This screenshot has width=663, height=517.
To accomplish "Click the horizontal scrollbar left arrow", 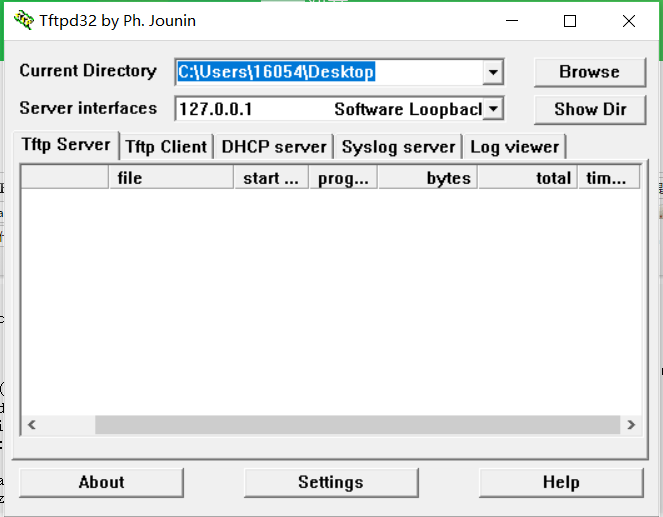I will tap(32, 424).
